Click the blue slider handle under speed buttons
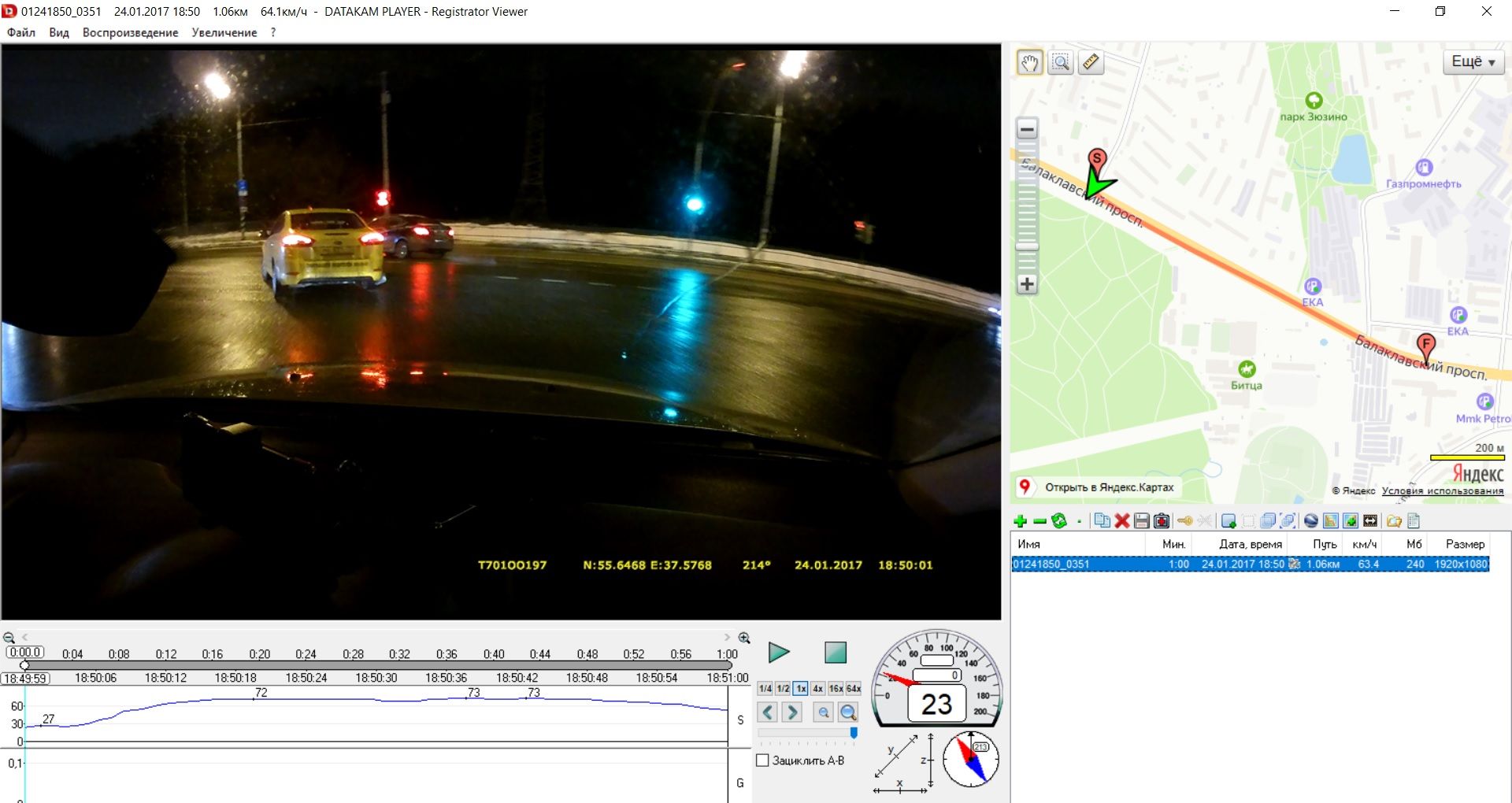The height and width of the screenshot is (803, 1512). click(x=854, y=733)
